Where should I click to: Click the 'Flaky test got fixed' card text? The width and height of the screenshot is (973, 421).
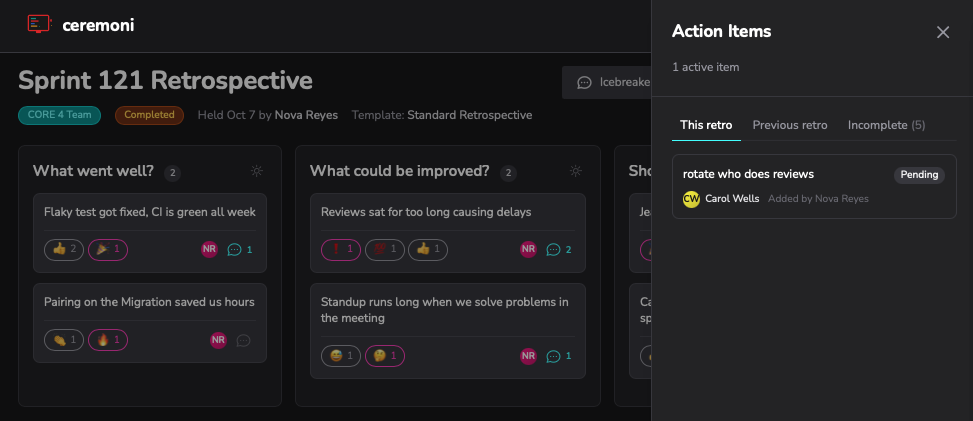tap(150, 212)
